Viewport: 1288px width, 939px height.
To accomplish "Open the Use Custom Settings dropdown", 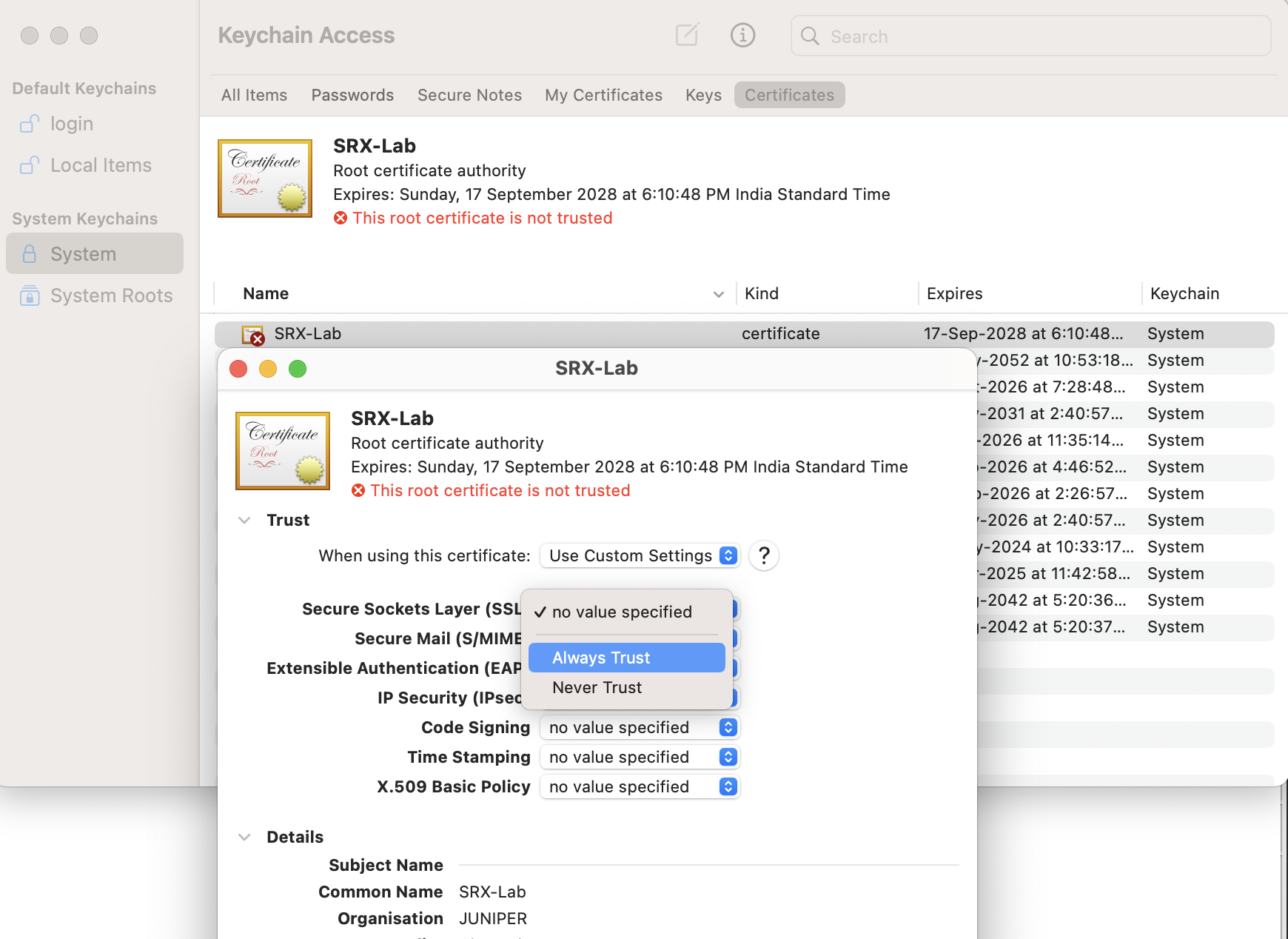I will click(640, 555).
